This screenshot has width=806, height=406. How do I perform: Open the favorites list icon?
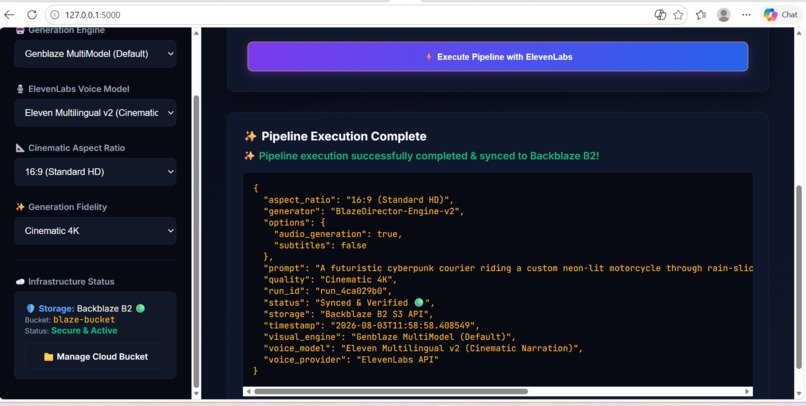click(701, 15)
